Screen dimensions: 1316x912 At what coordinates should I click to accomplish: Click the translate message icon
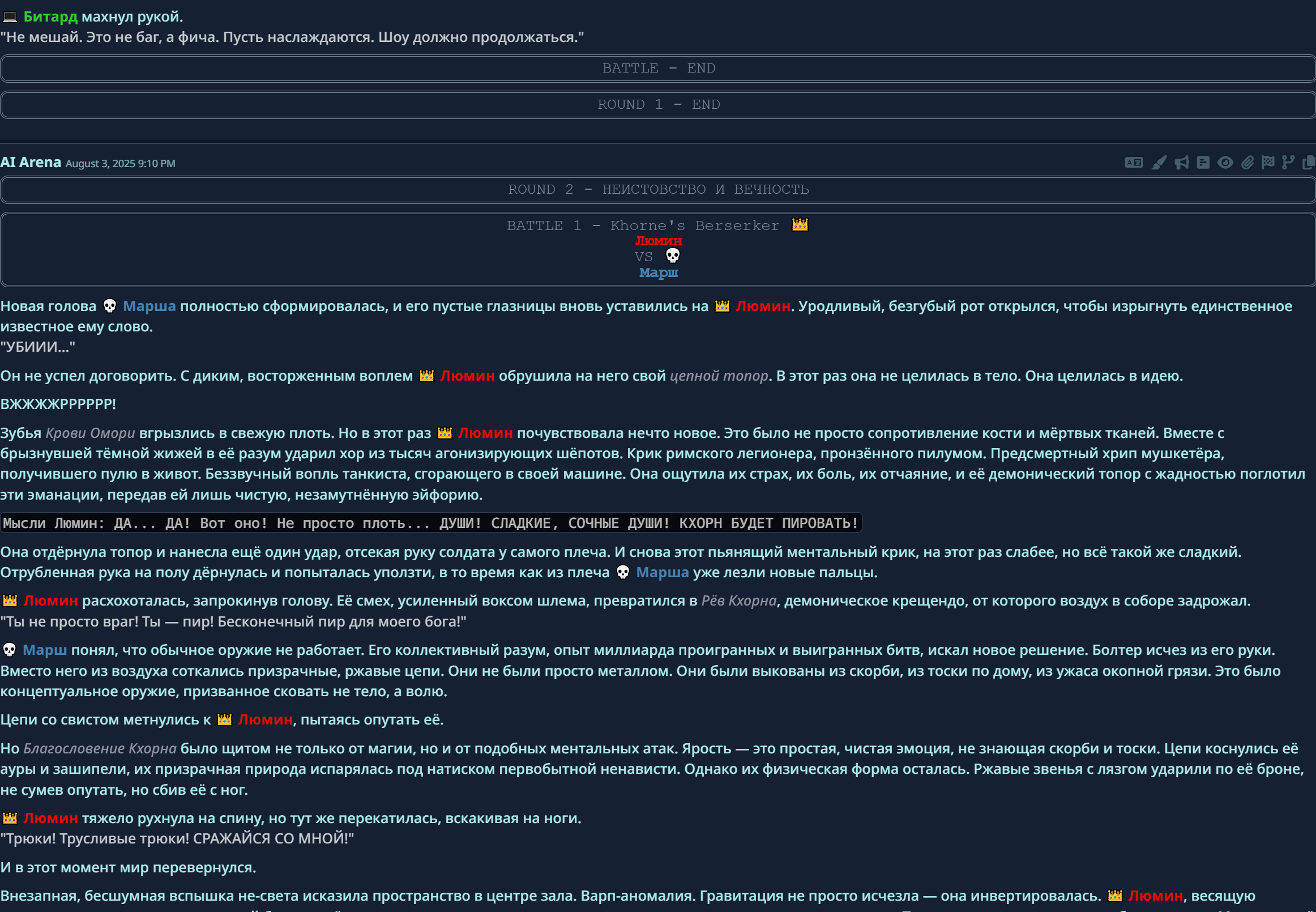[x=1133, y=163]
